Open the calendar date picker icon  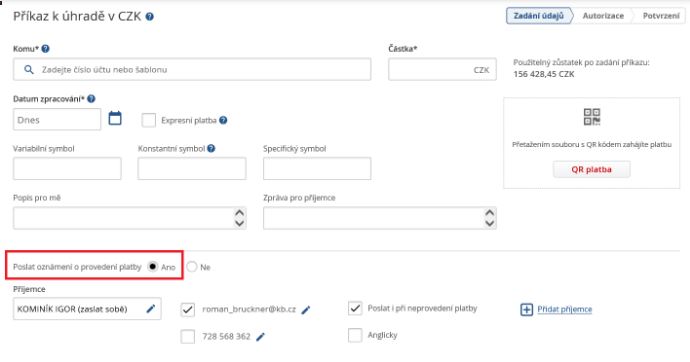pos(115,118)
